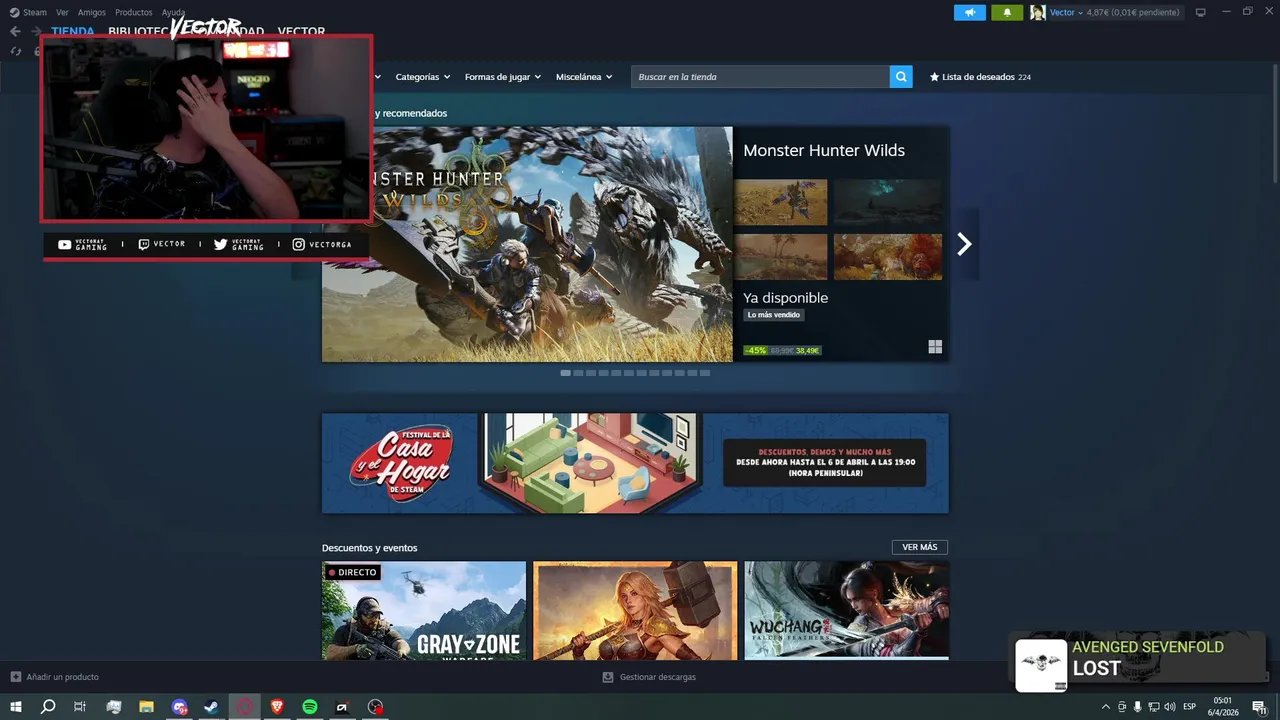Image resolution: width=1280 pixels, height=720 pixels.
Task: Click the plus icon beside Añadir un producto
Action: [x=15, y=677]
